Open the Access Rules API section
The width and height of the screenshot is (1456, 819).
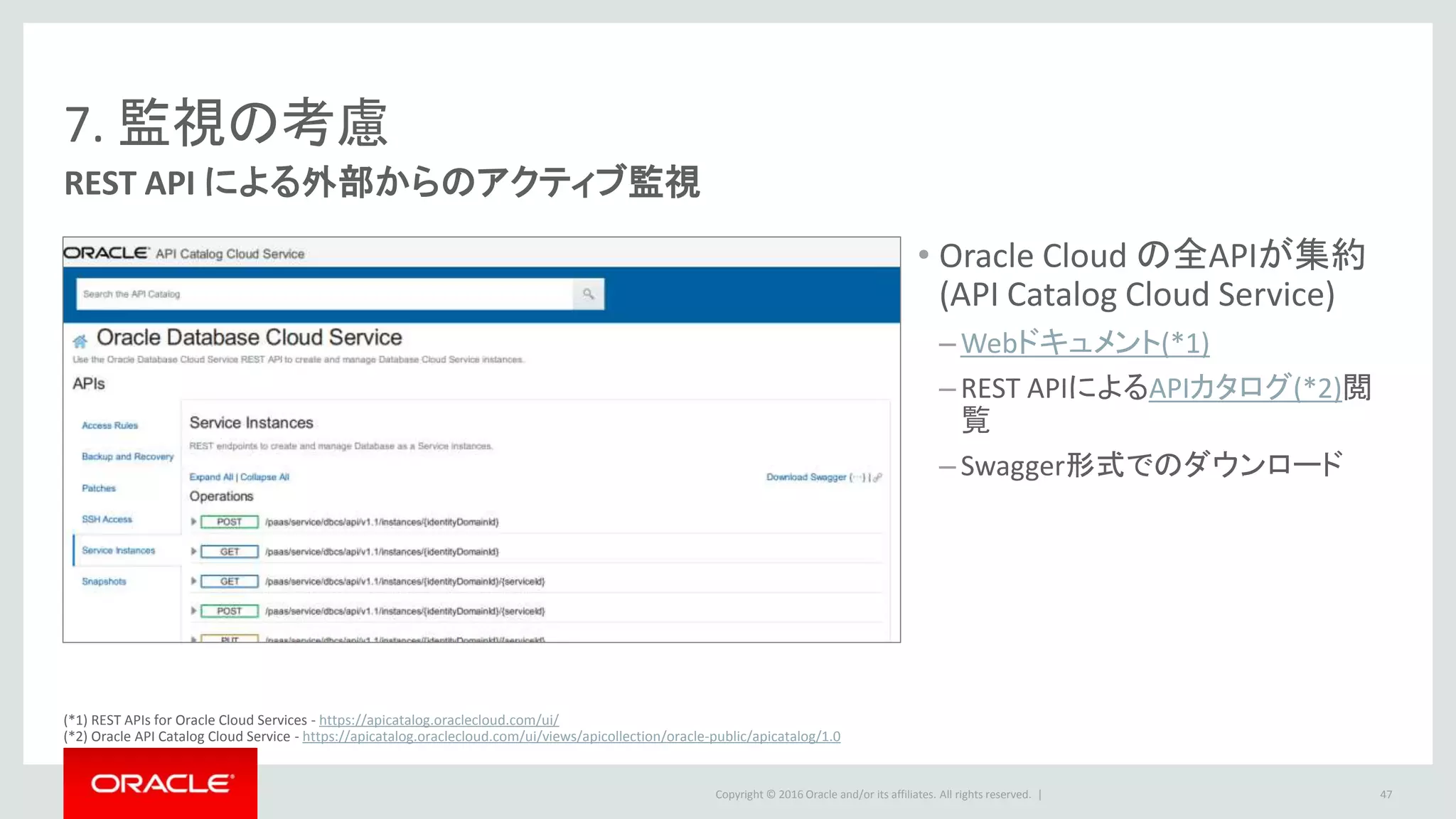(109, 425)
